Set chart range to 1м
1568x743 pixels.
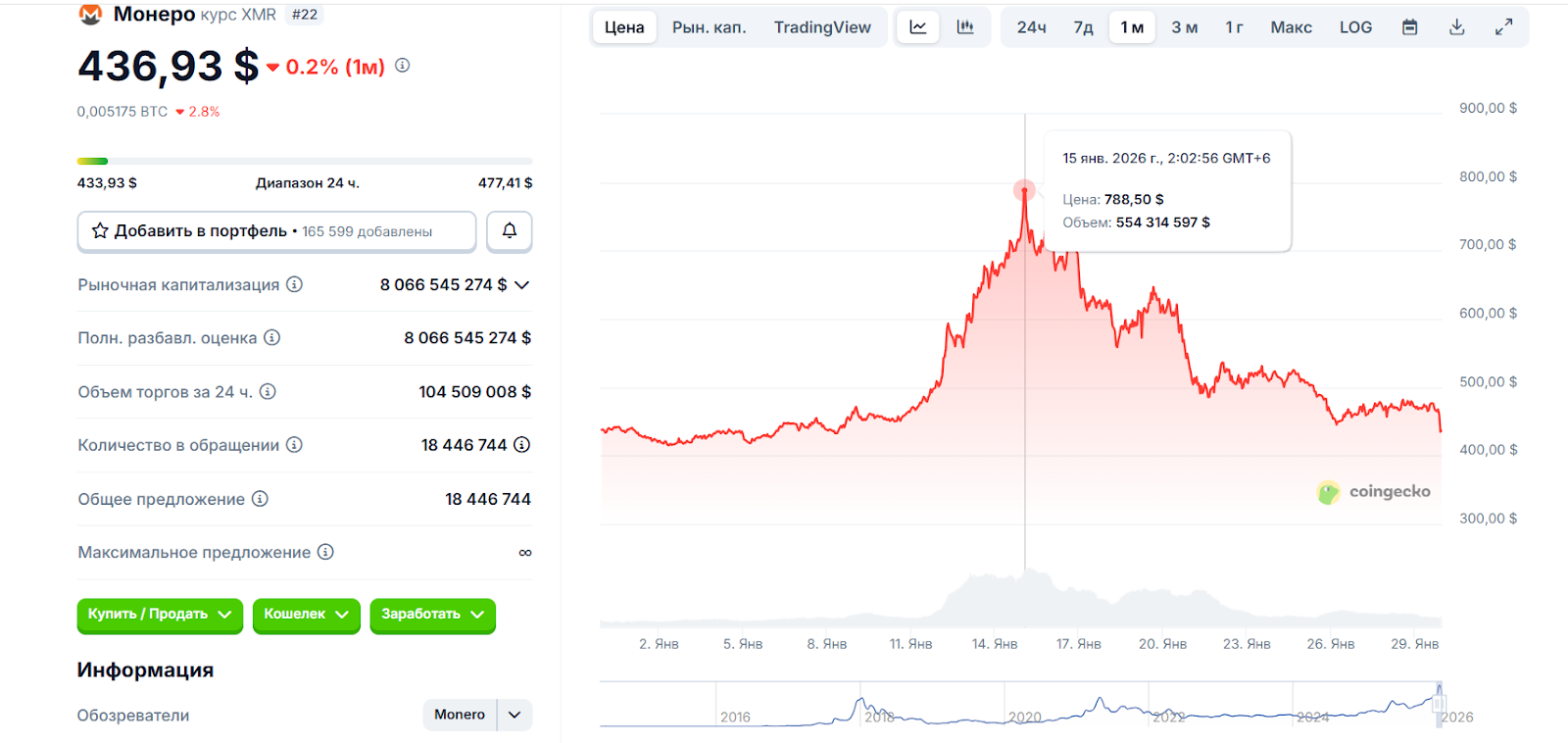[1132, 27]
